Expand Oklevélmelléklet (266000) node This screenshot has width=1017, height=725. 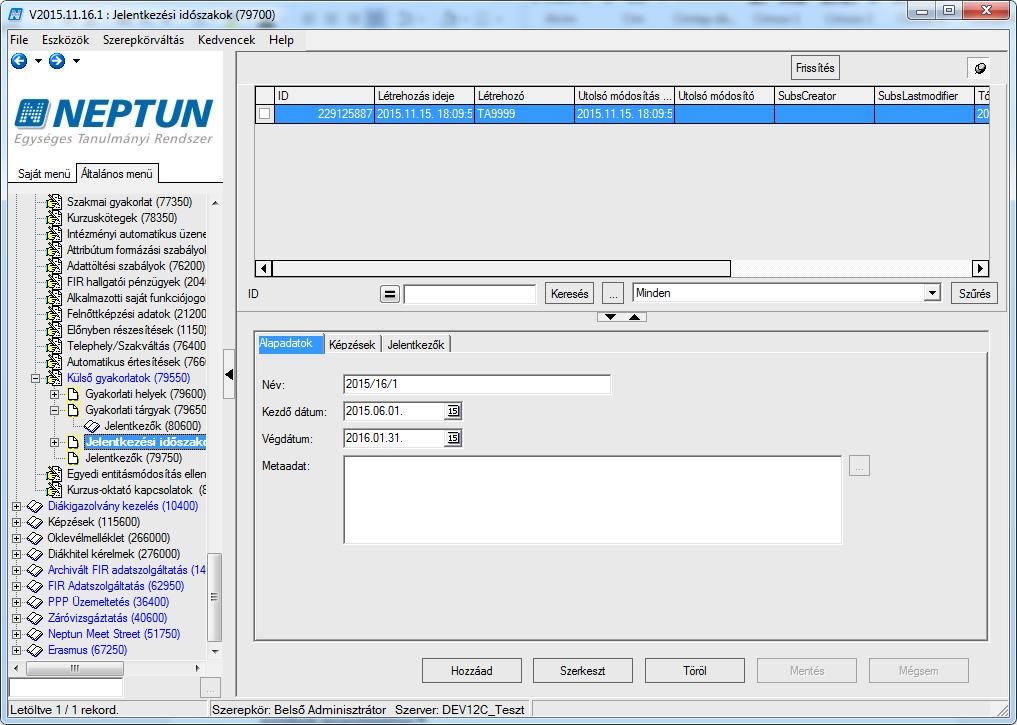coord(16,538)
